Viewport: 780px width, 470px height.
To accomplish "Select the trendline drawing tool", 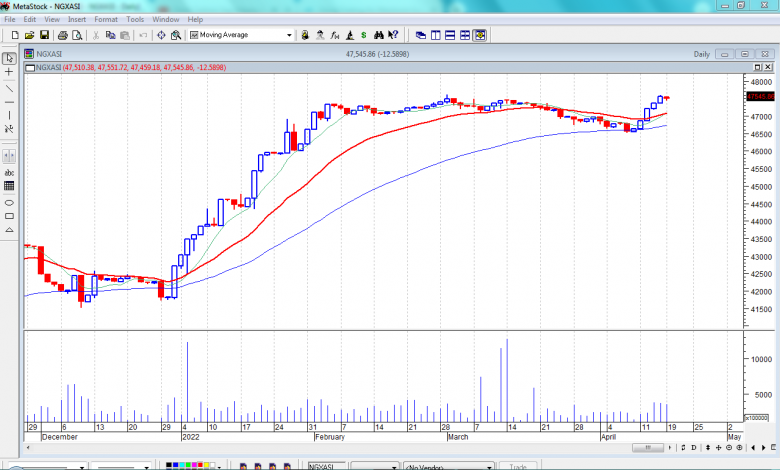I will 9,87.
